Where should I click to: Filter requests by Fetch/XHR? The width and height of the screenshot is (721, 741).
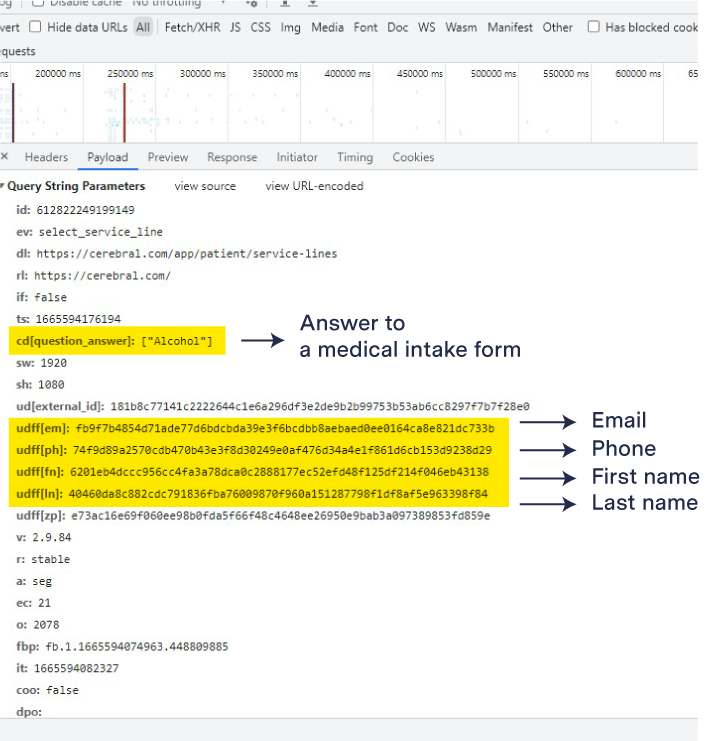point(192,27)
